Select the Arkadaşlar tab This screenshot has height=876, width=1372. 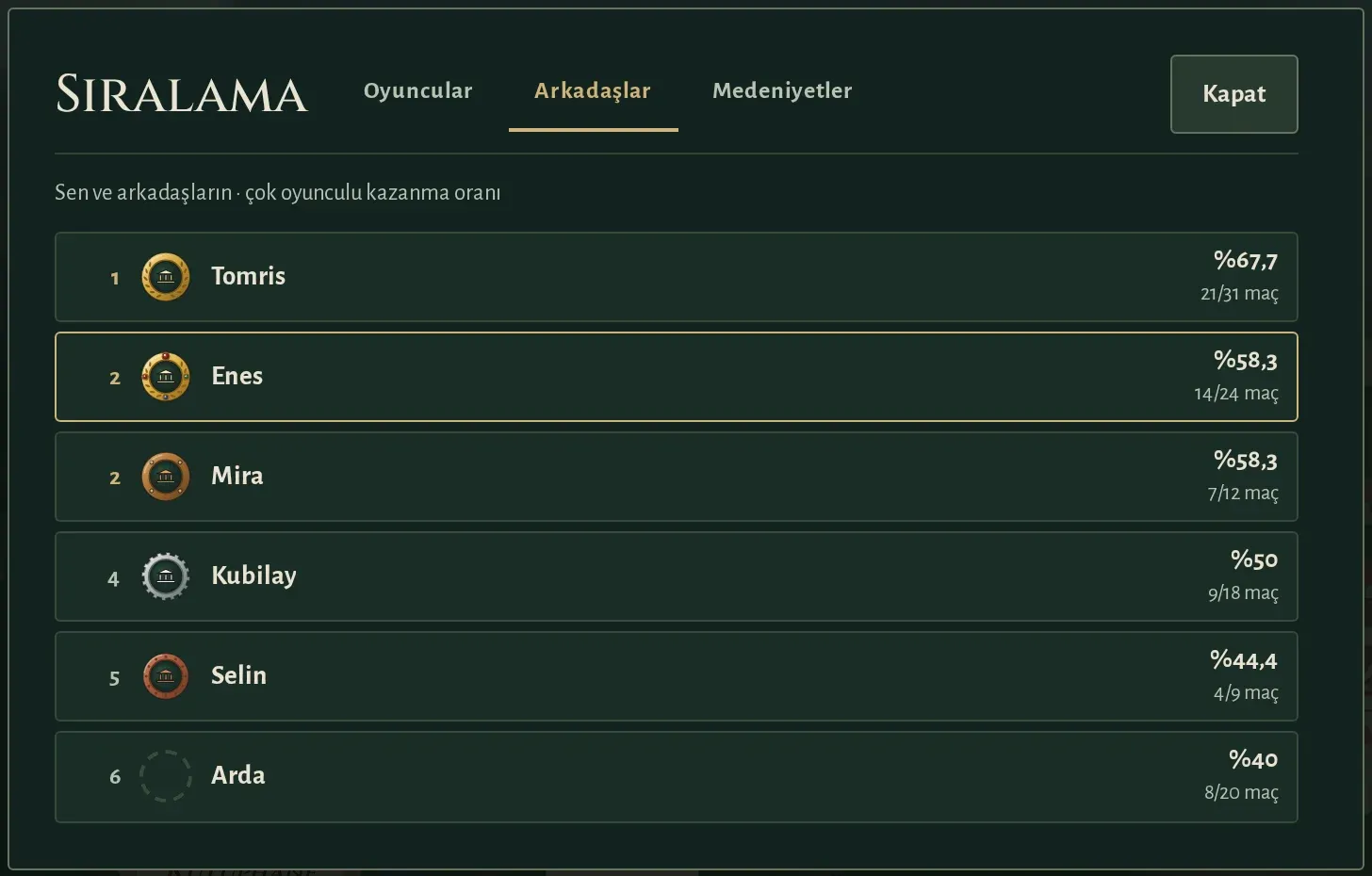click(x=593, y=90)
